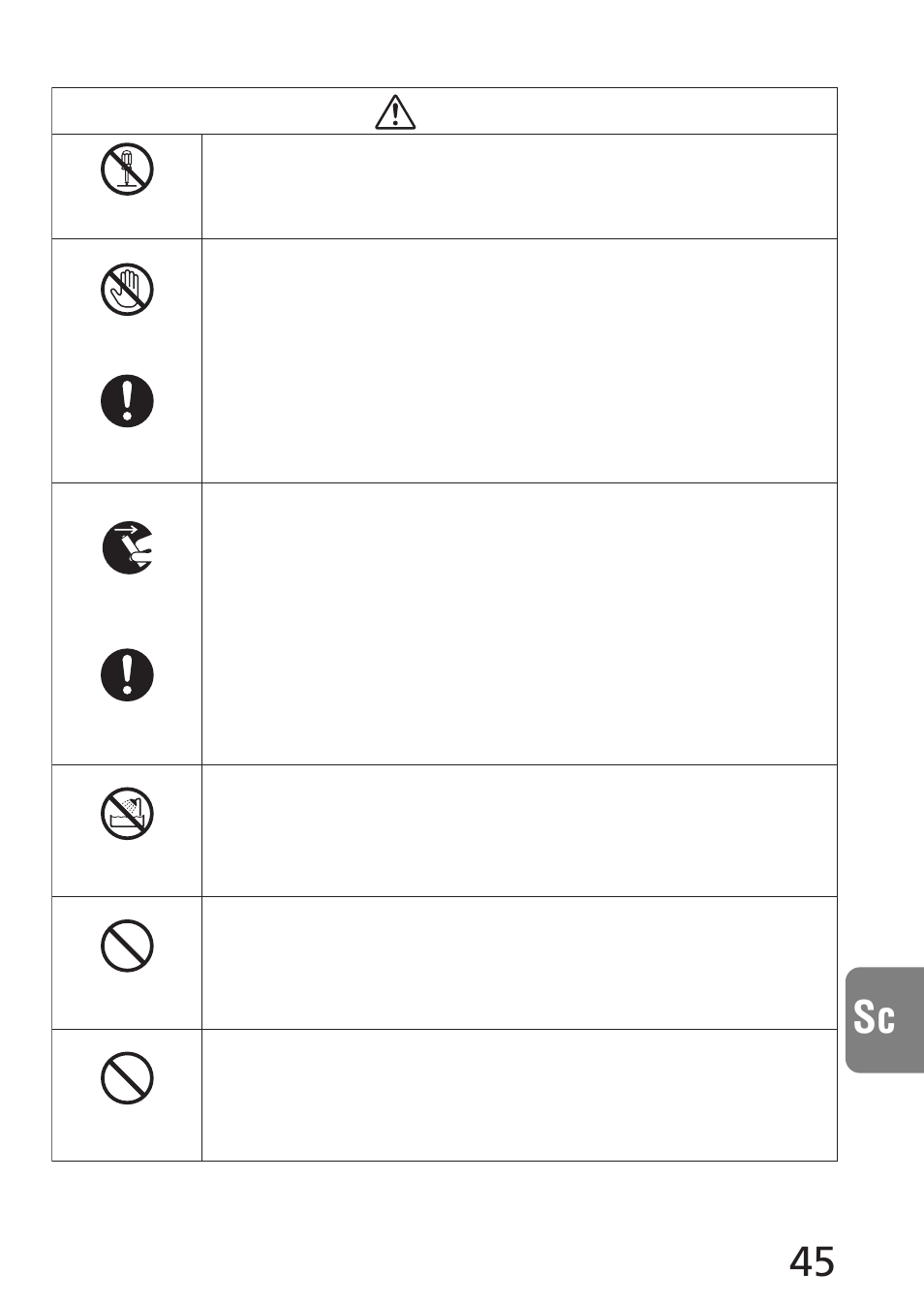
Task: Click the gap between hand and exclamation icons
Action: (127, 345)
